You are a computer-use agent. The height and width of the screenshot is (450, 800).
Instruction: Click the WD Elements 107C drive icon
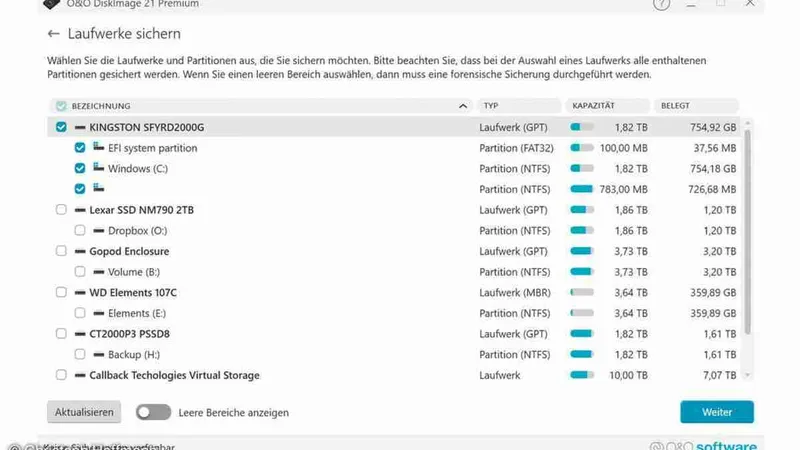tap(80, 292)
